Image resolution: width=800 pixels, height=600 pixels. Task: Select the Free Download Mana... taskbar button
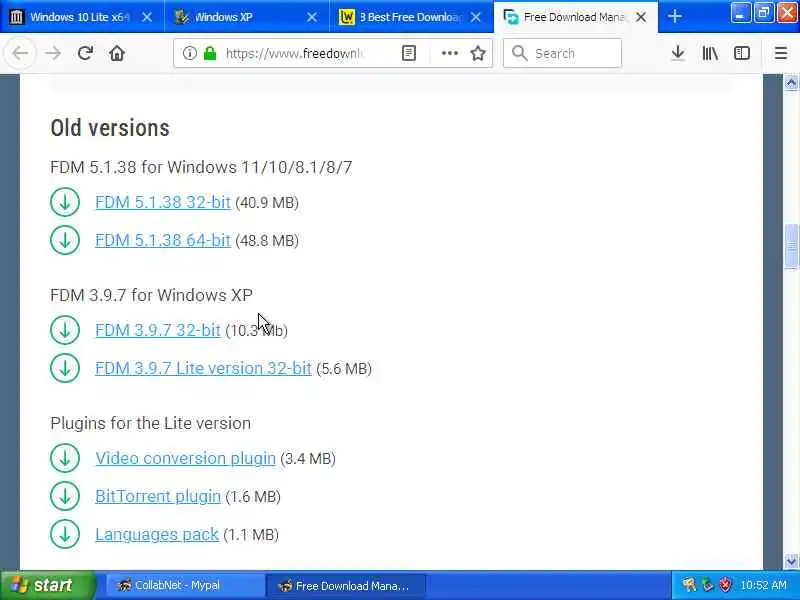tap(346, 585)
